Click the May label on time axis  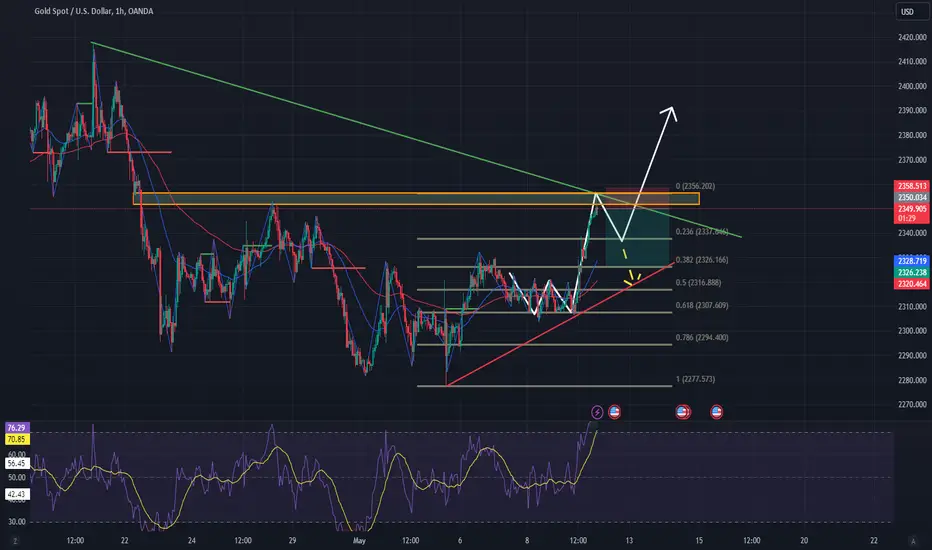pos(359,540)
